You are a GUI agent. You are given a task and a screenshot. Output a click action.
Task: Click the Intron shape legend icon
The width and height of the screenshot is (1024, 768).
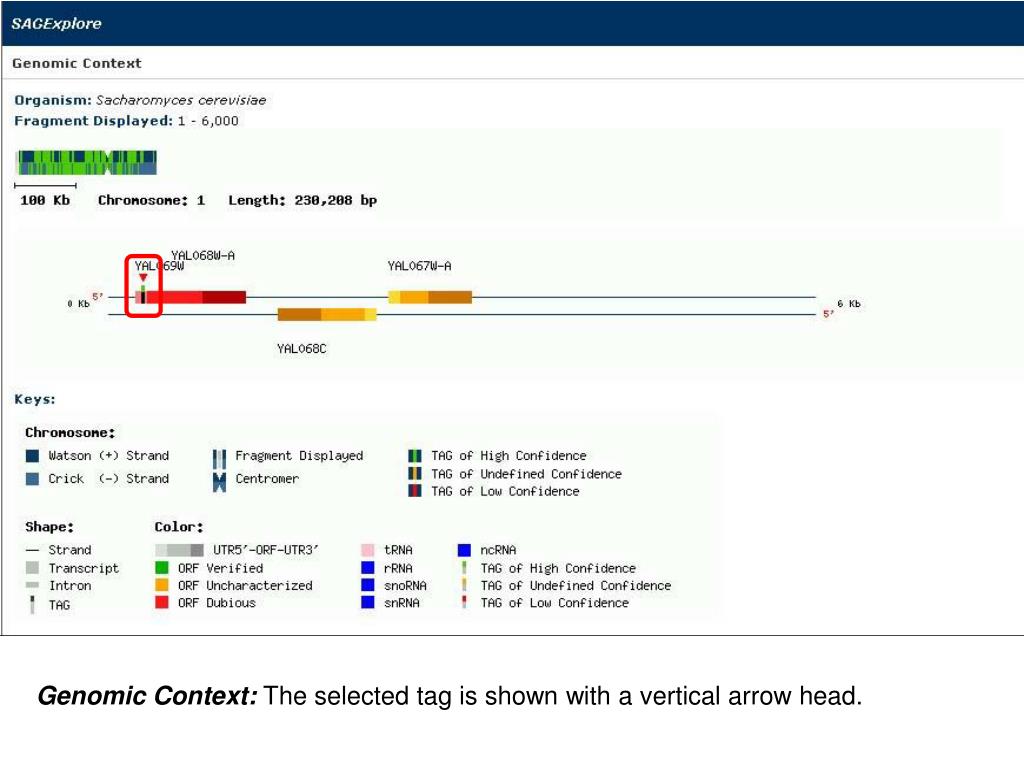click(32, 586)
